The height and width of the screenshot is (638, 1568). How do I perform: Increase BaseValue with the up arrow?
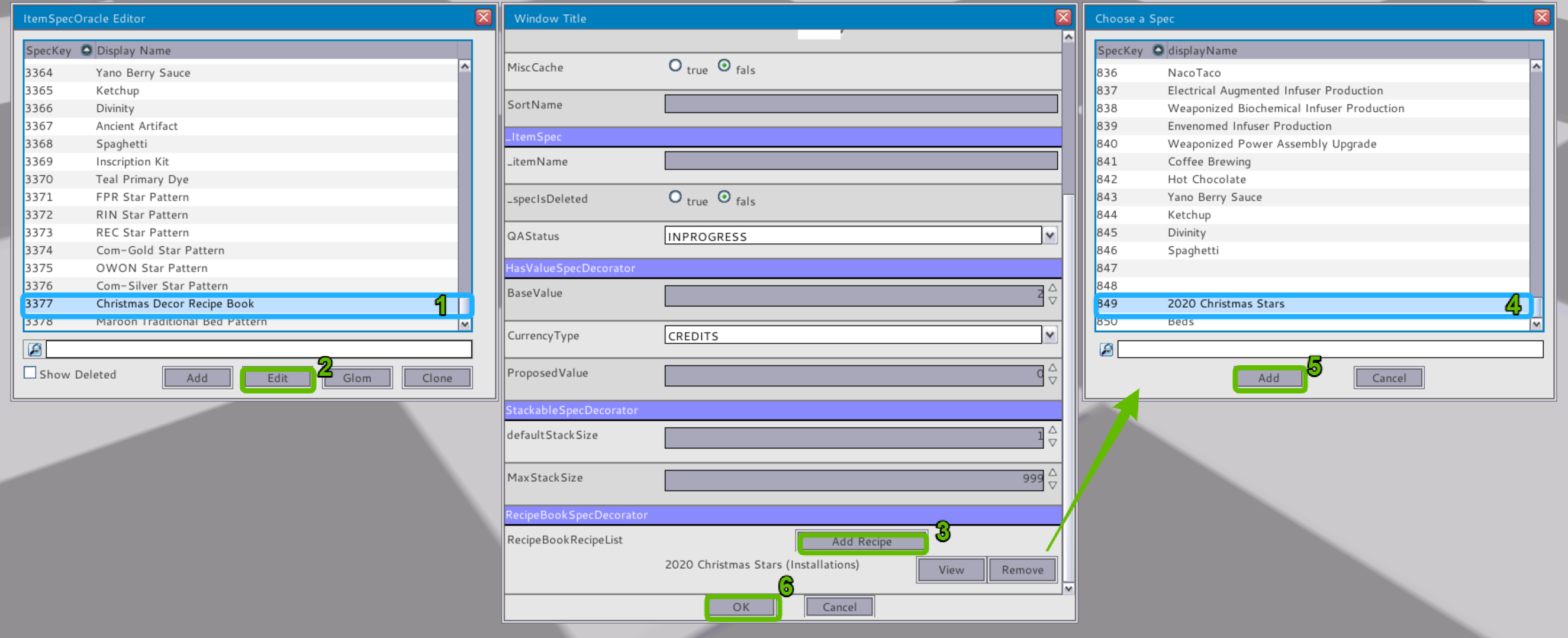click(1052, 288)
